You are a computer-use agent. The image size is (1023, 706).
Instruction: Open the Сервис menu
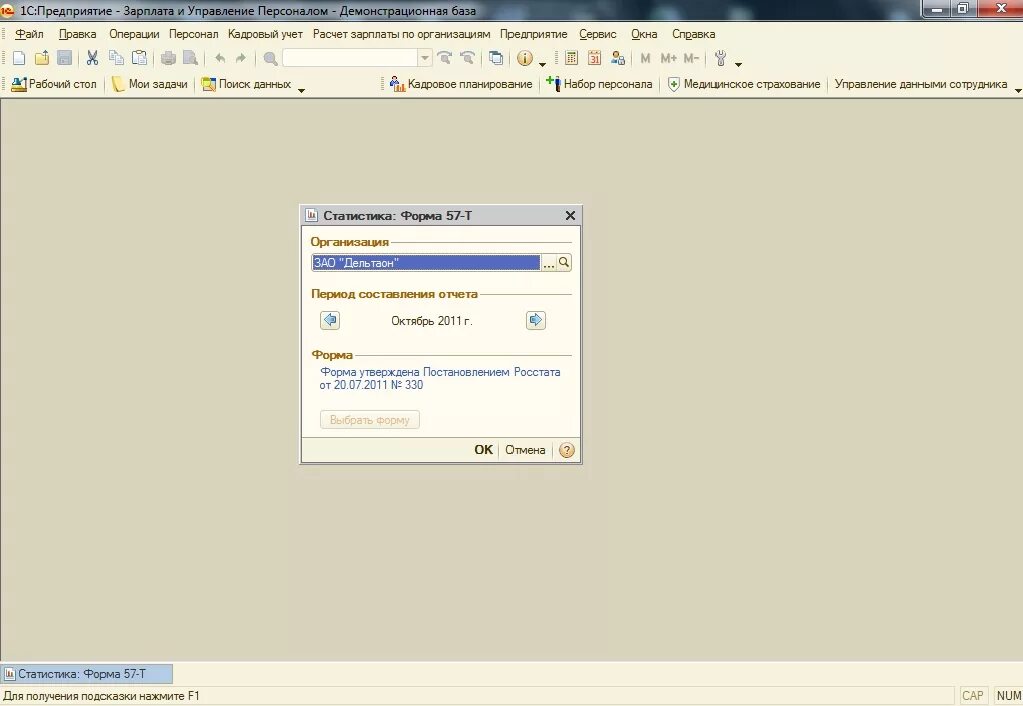(598, 34)
